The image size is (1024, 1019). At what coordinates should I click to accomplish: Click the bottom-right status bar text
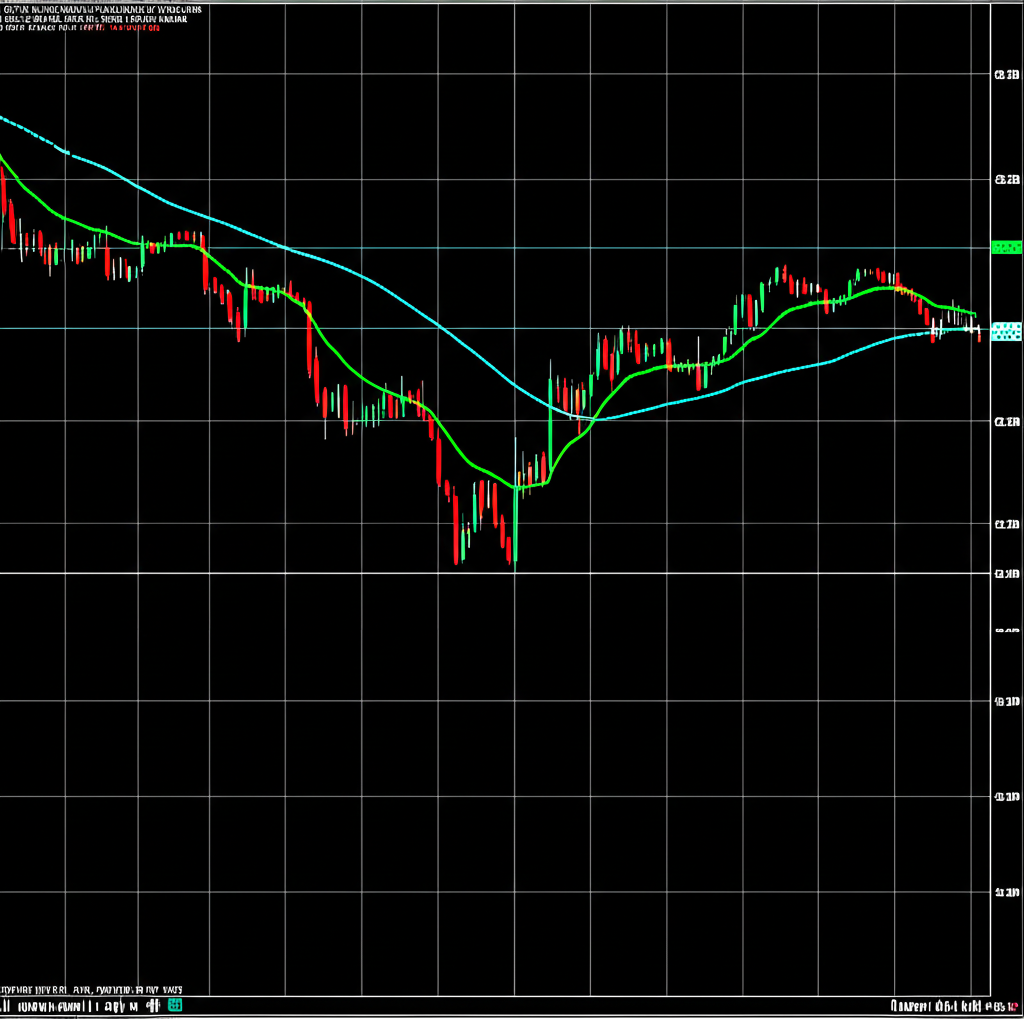coord(950,1005)
